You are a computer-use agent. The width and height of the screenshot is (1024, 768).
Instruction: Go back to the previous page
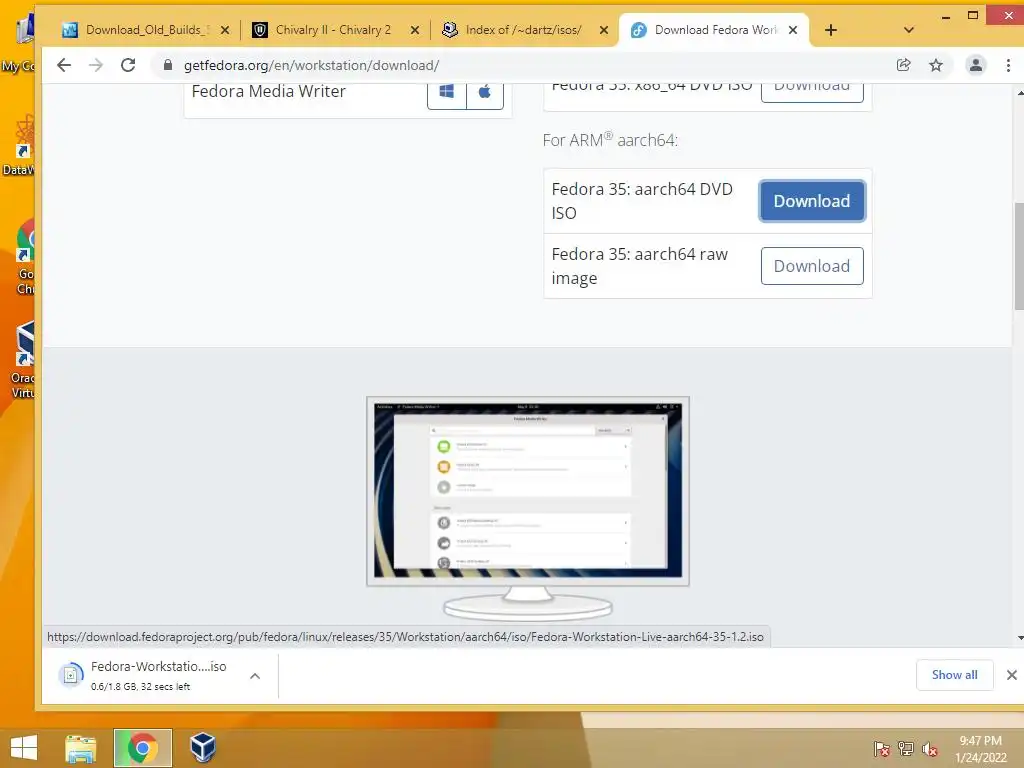64,65
